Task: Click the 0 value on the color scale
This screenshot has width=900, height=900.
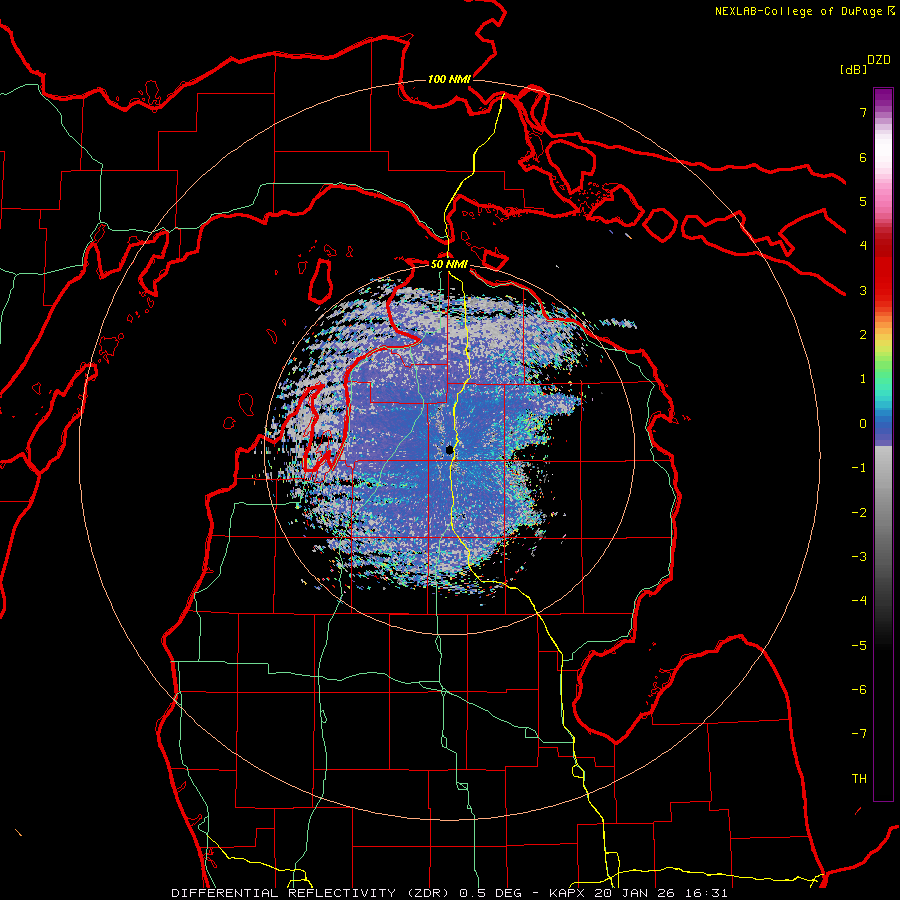Action: [x=863, y=424]
